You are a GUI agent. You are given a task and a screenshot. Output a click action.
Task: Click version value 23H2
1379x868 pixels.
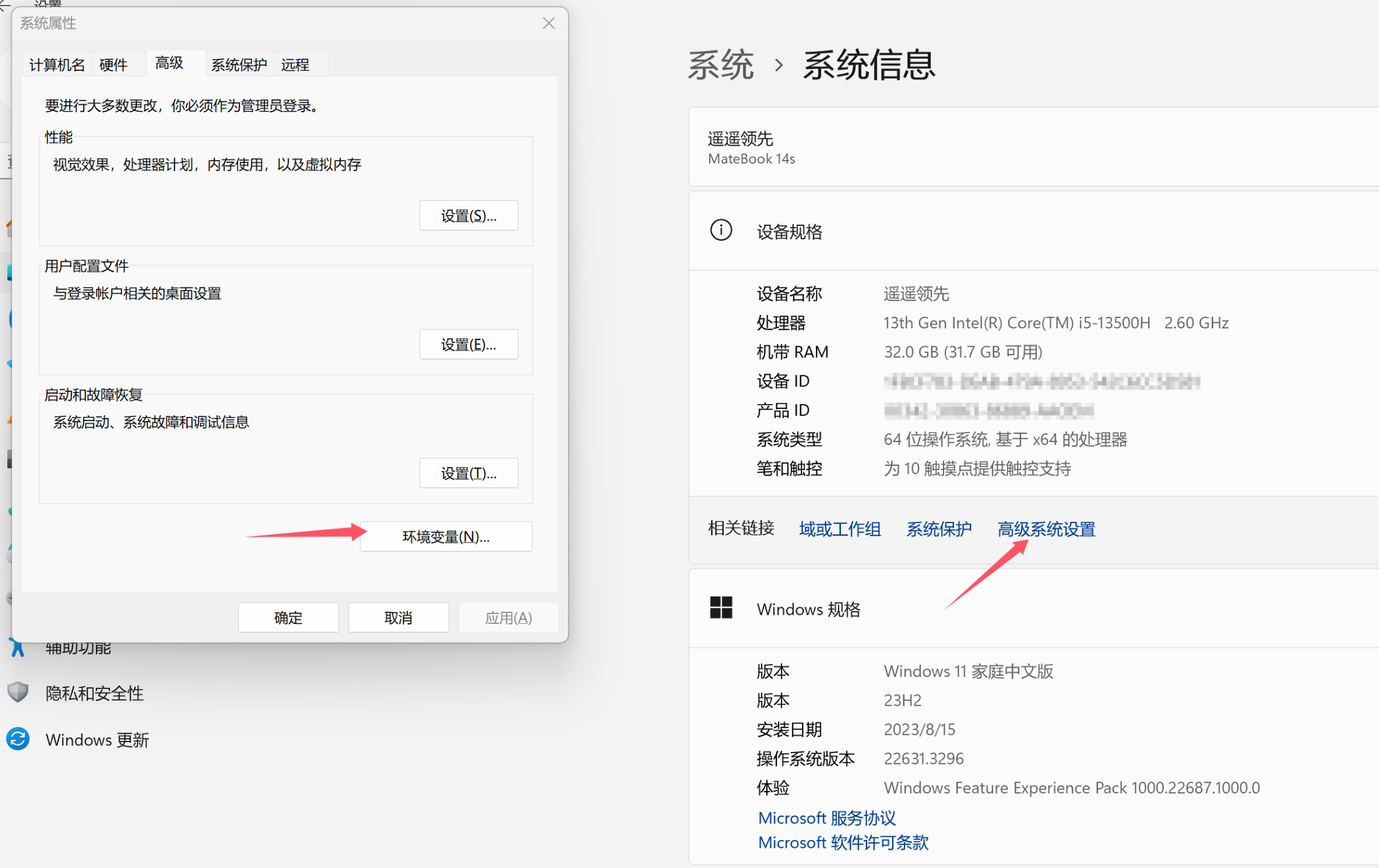(902, 700)
